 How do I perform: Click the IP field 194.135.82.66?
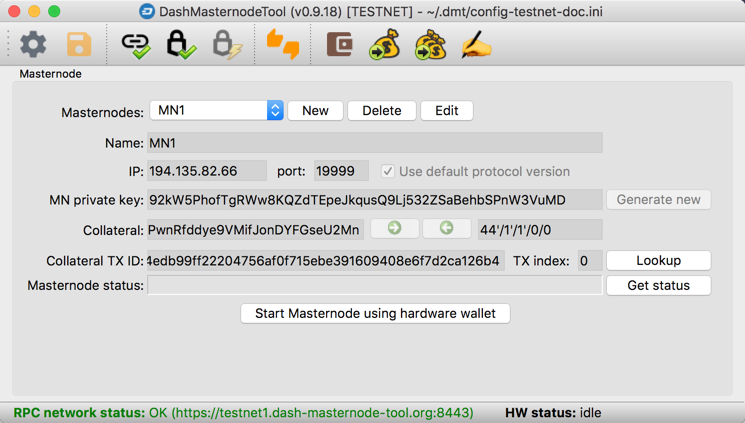tap(207, 171)
